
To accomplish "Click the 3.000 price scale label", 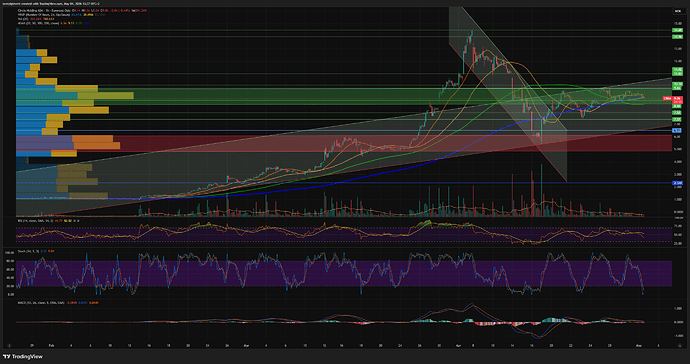I will 678,174.
